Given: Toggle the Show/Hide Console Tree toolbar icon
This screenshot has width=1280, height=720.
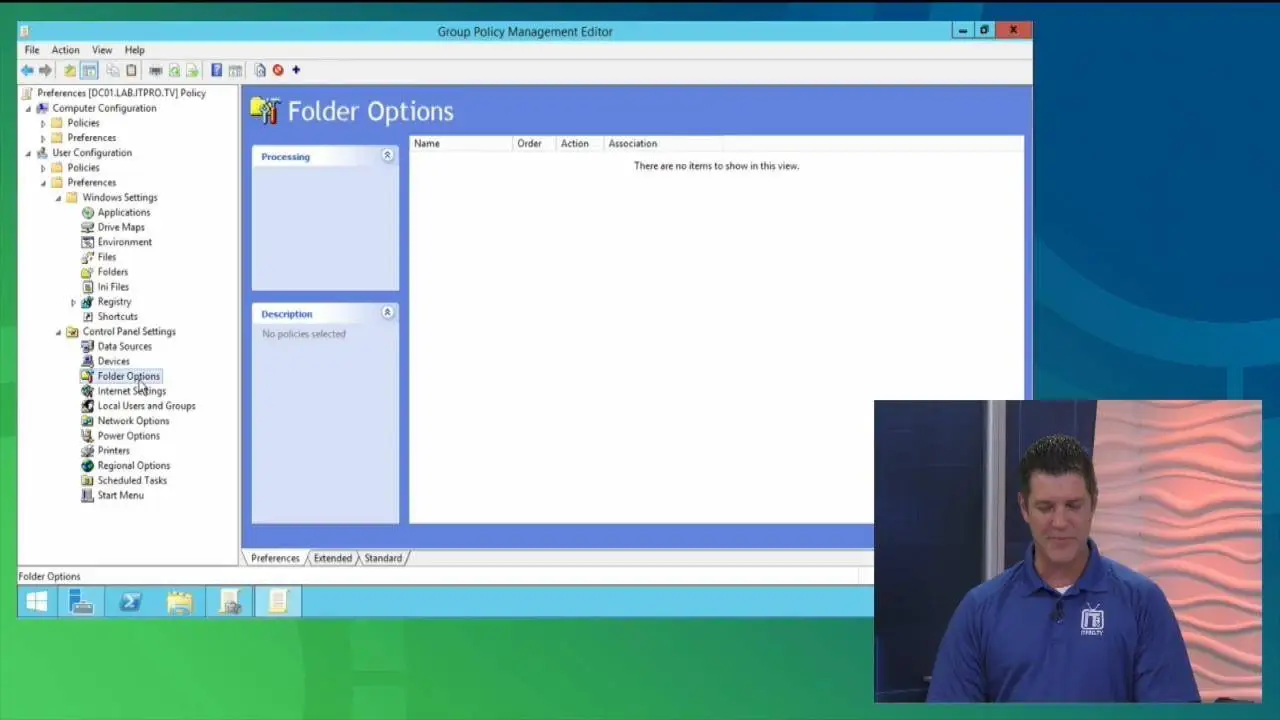Looking at the screenshot, I should (89, 70).
